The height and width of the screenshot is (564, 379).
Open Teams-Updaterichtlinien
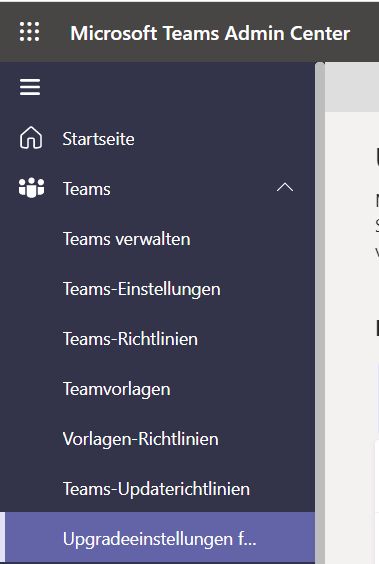click(156, 489)
